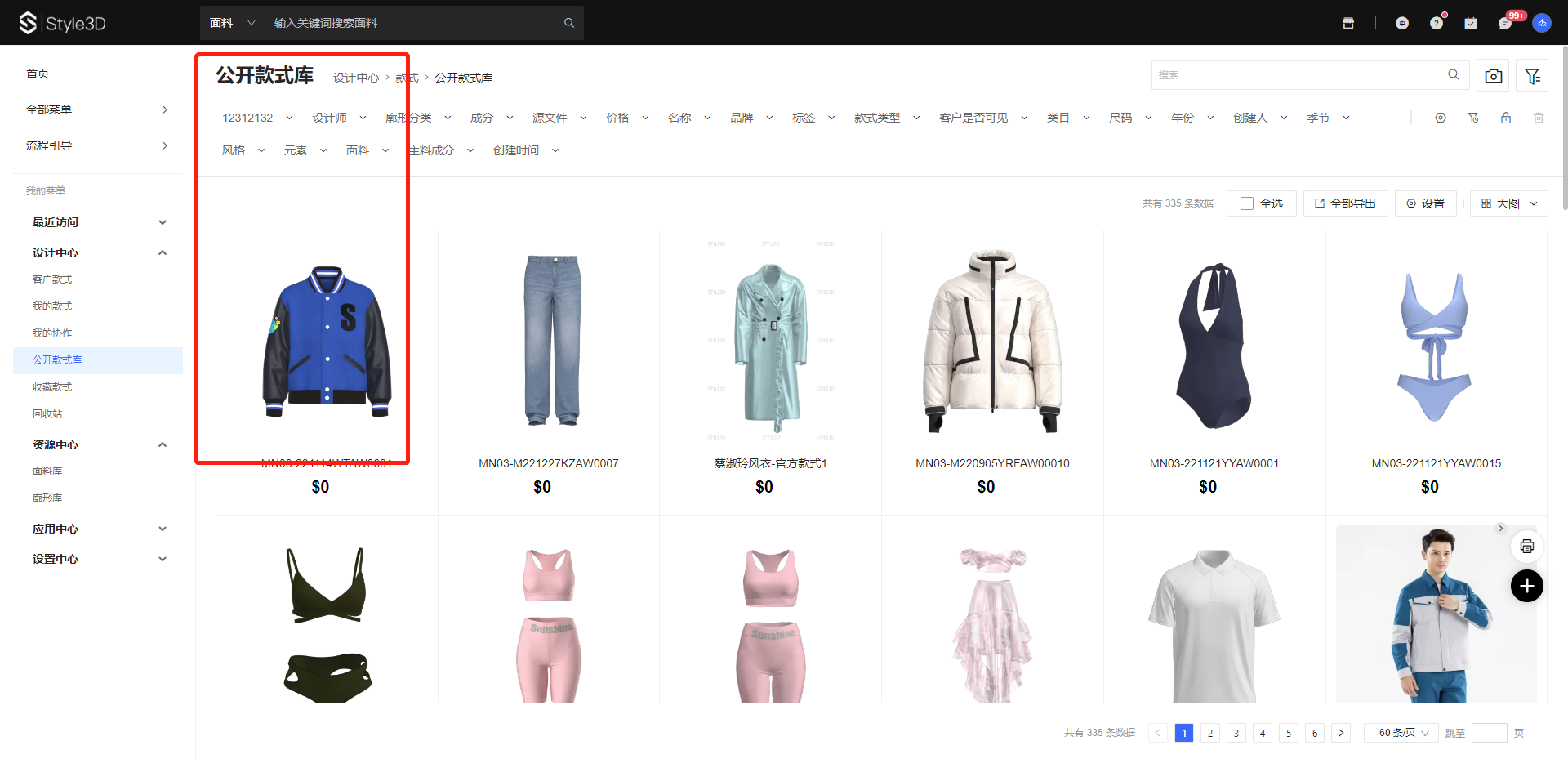Expand the 源文件 filter dropdown
This screenshot has height=759, width=1568.
(559, 118)
